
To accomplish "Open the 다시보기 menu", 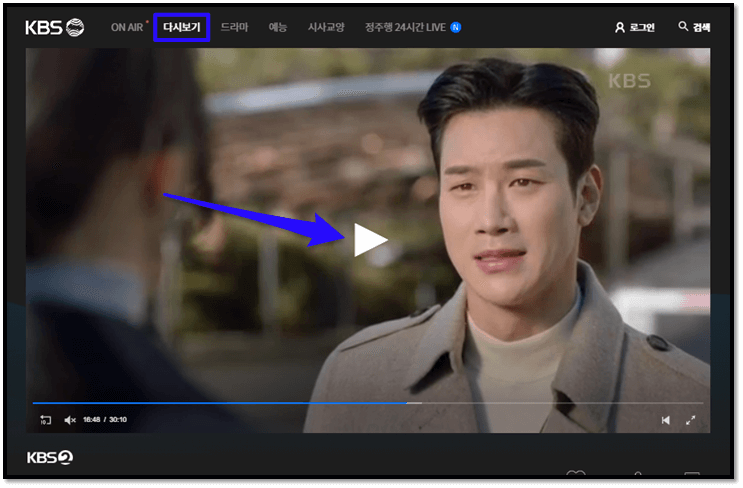I will click(182, 27).
